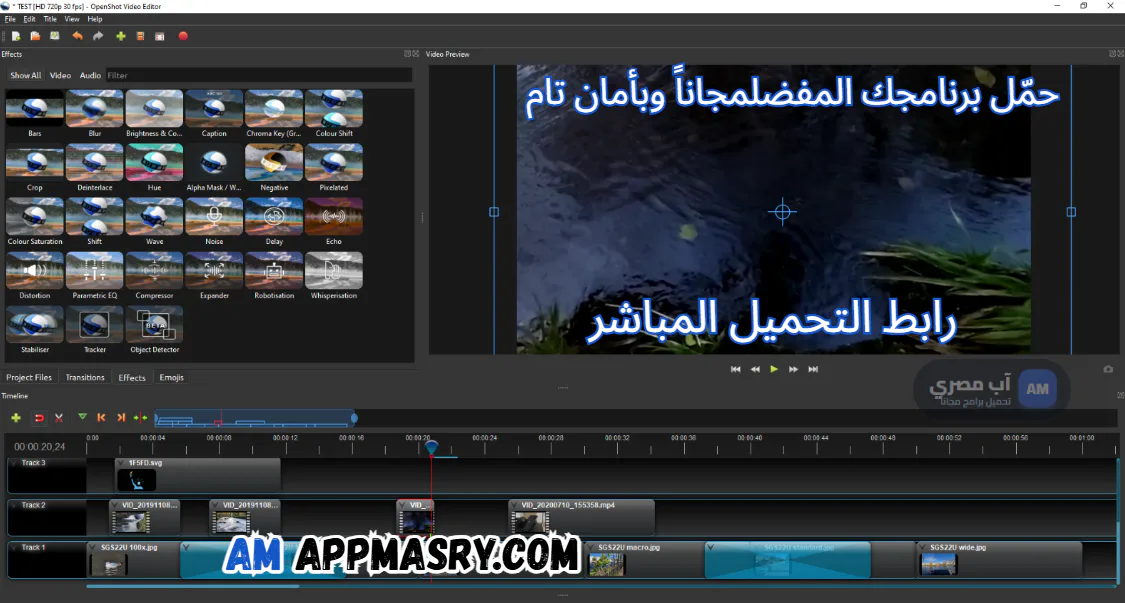Filter effects list to Video only
The width and height of the screenshot is (1125, 603).
[60, 75]
